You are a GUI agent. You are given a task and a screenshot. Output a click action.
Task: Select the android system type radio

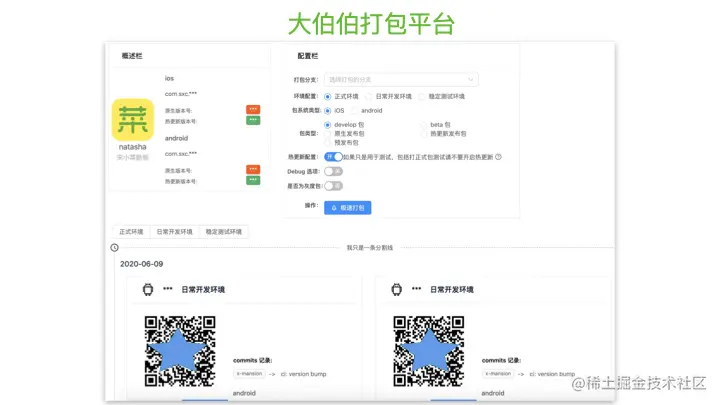(x=354, y=111)
